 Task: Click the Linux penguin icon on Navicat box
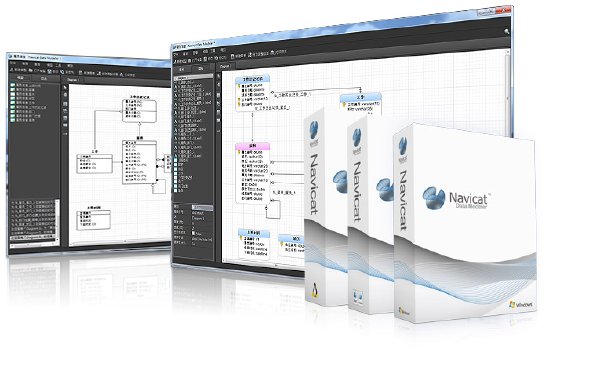[315, 291]
